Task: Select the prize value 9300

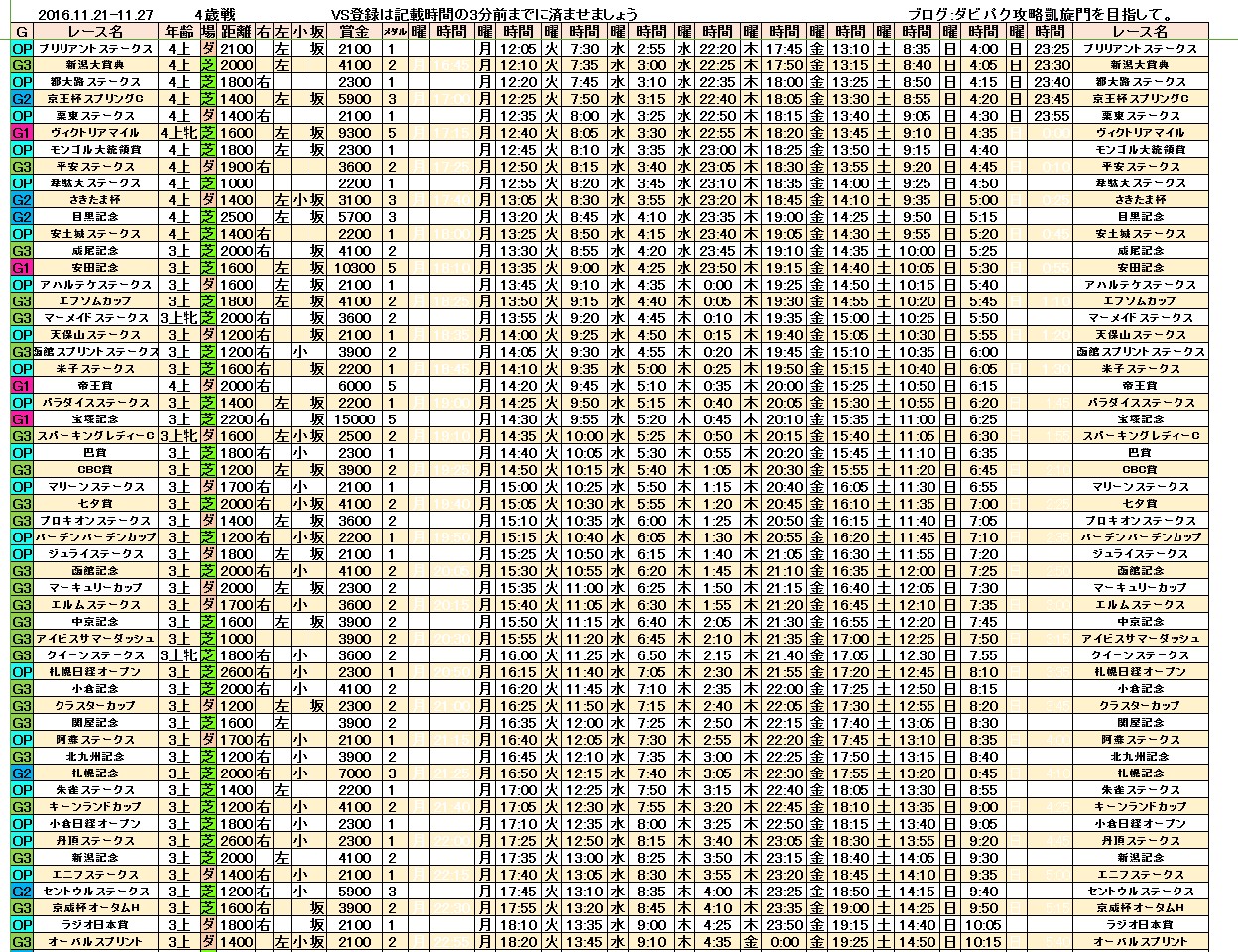Action: pyautogui.click(x=354, y=133)
